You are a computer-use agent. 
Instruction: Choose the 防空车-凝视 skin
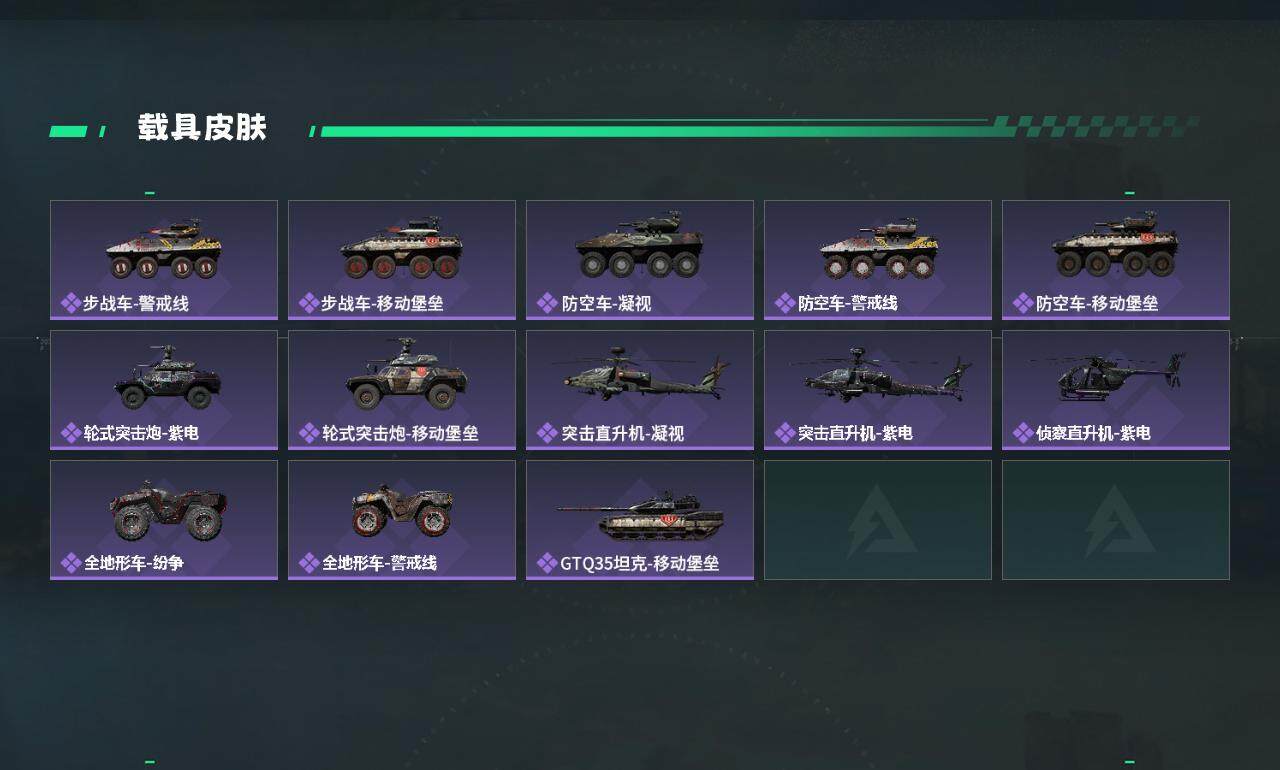click(x=640, y=260)
